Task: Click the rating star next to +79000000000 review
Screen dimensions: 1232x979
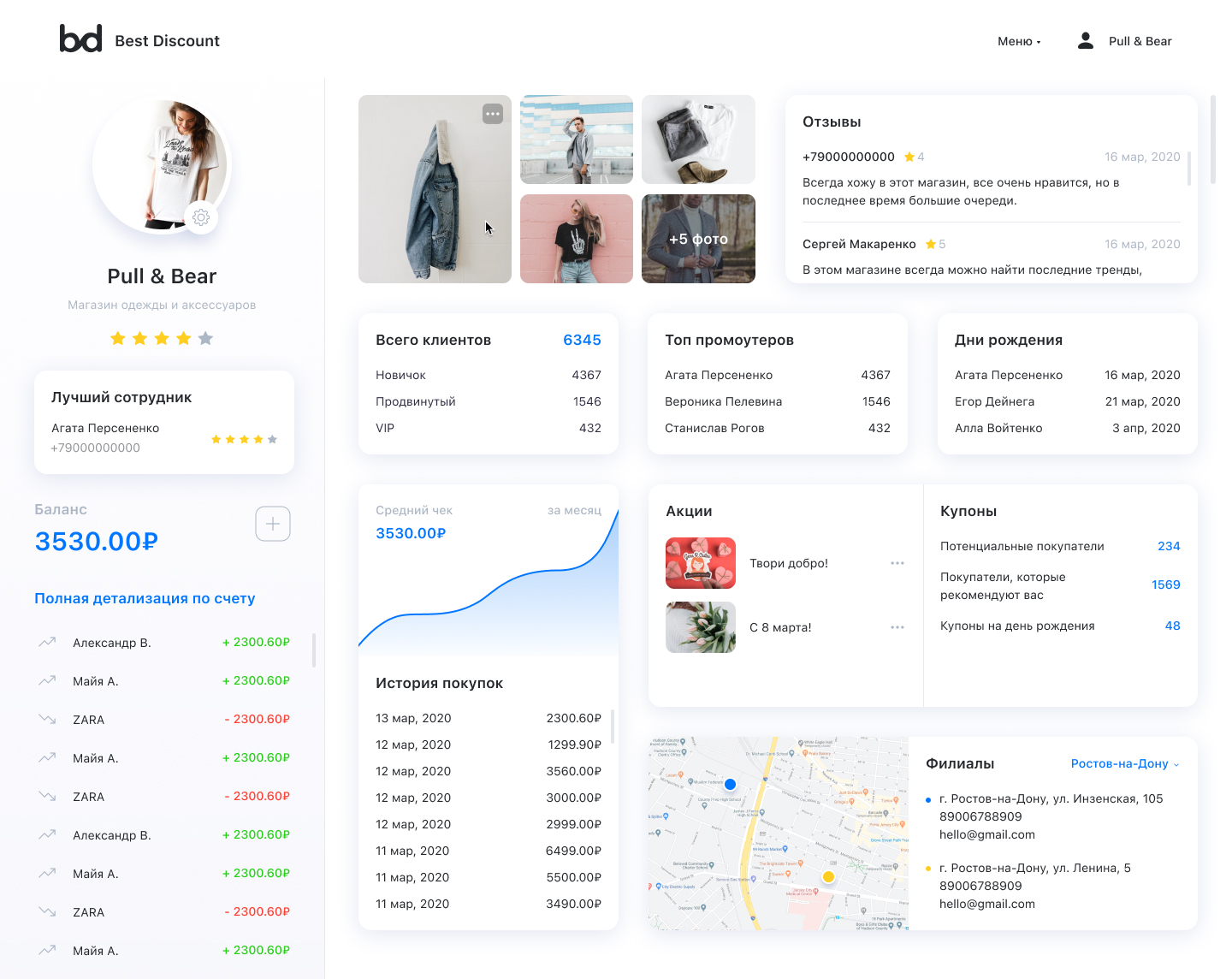Action: pyautogui.click(x=909, y=157)
